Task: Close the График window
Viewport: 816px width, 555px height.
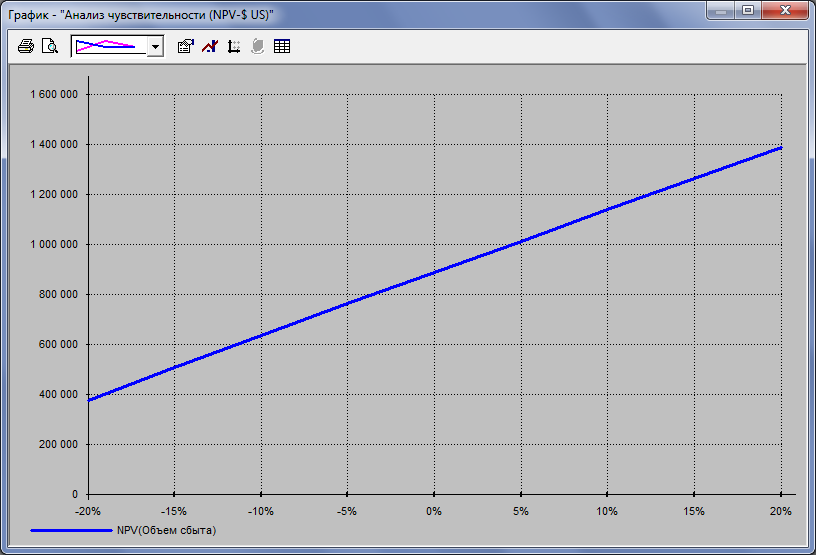Action: tap(785, 10)
